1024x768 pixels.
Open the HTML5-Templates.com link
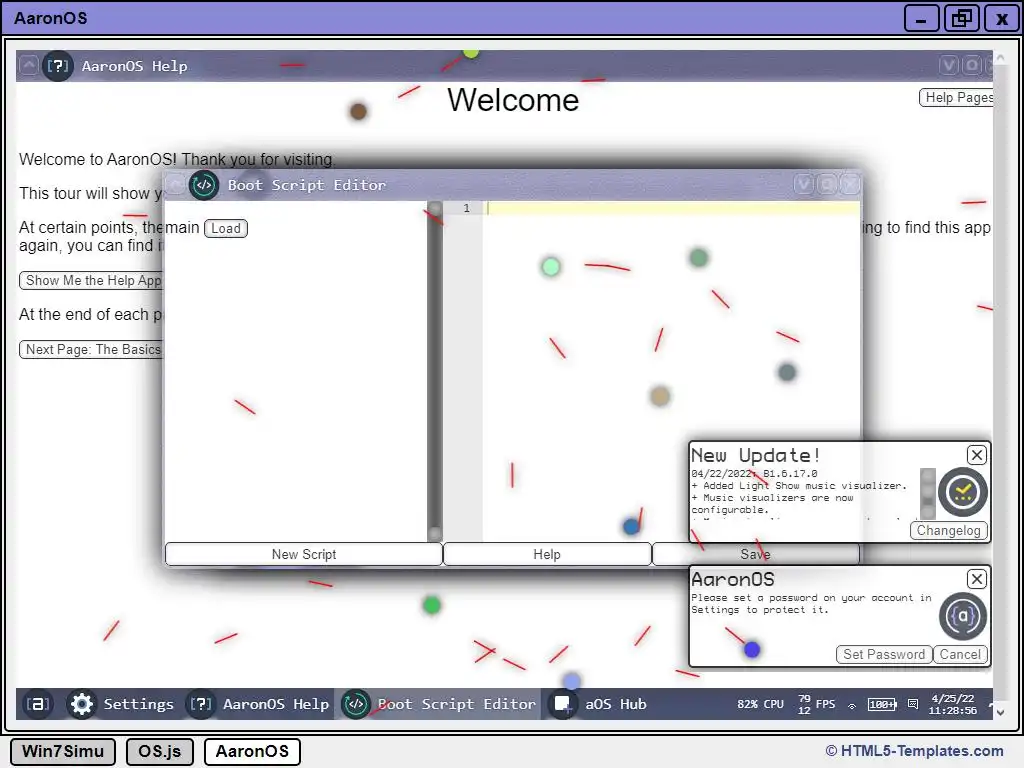pos(914,751)
